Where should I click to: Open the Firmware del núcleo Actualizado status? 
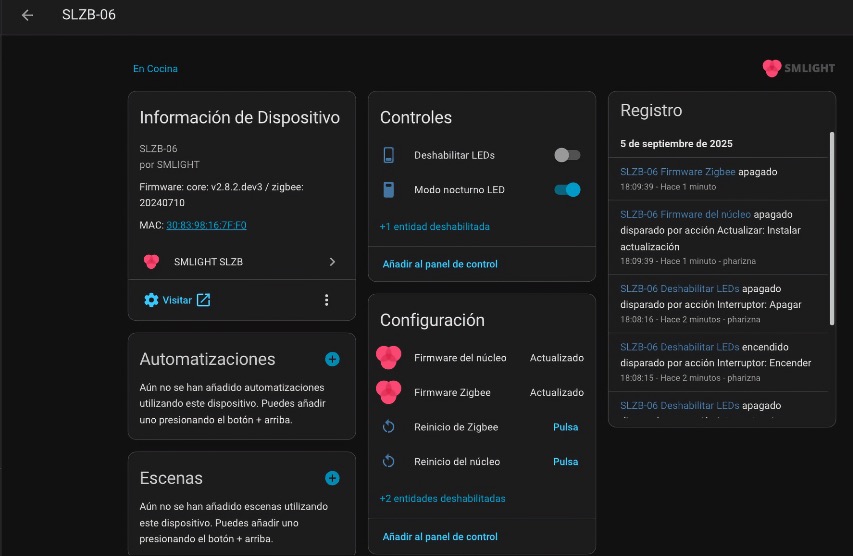[557, 357]
